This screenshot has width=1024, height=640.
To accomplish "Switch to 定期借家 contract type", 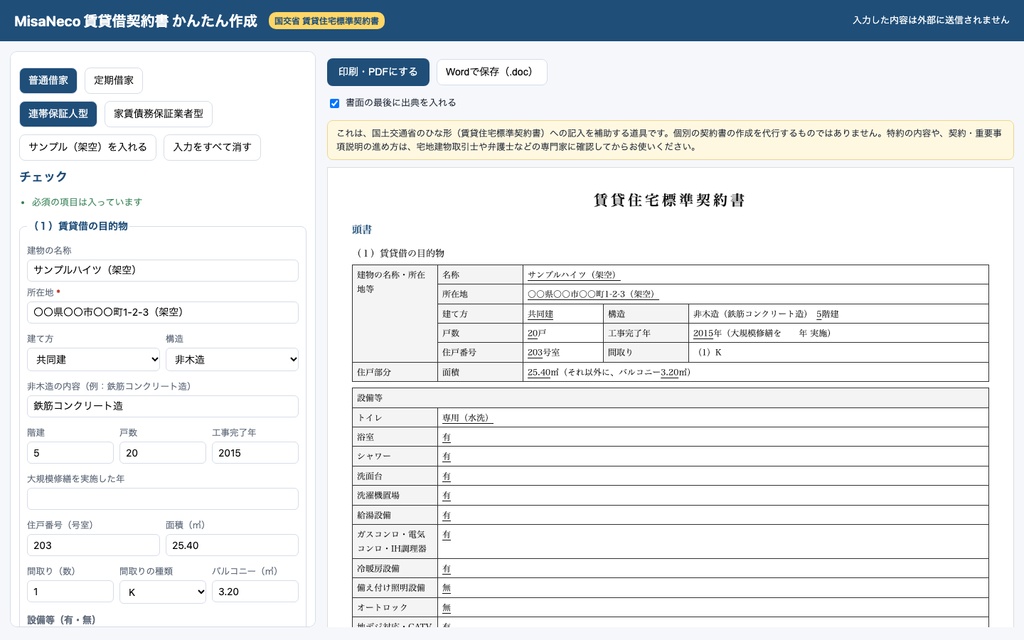I will click(x=114, y=80).
